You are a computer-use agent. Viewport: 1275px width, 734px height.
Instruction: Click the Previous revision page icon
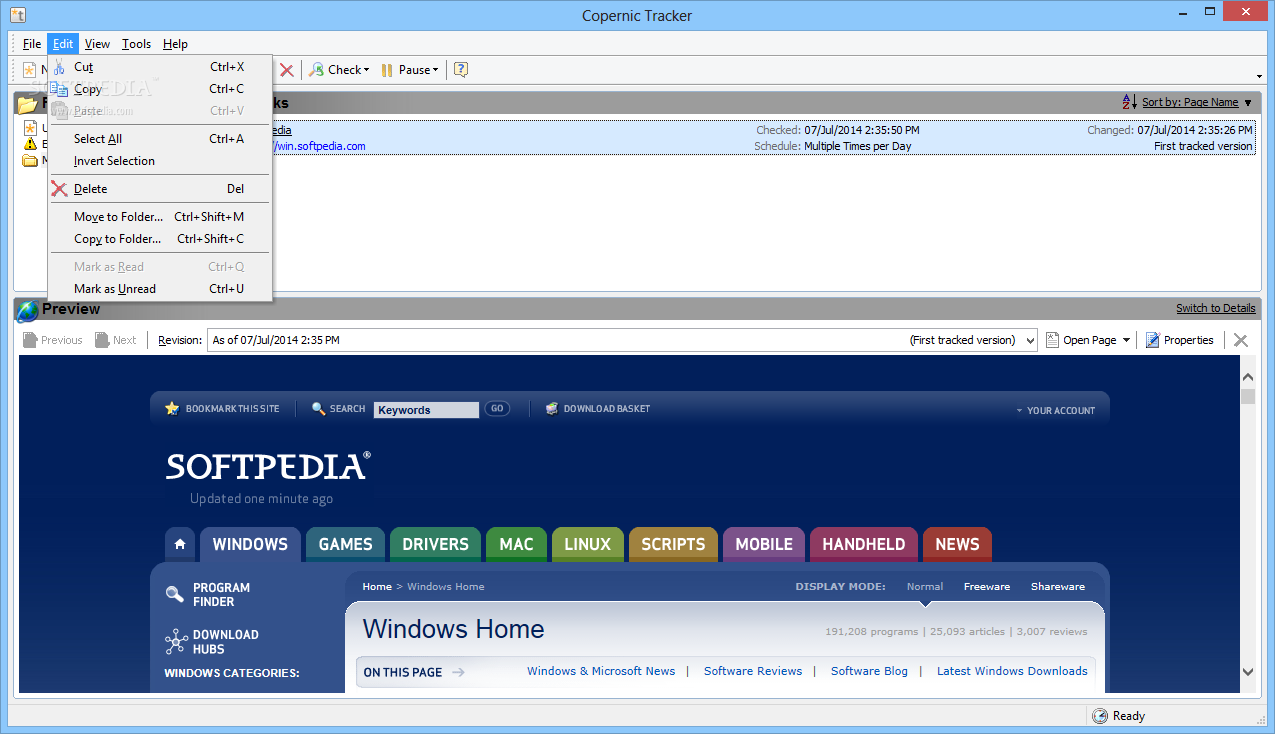pos(30,340)
